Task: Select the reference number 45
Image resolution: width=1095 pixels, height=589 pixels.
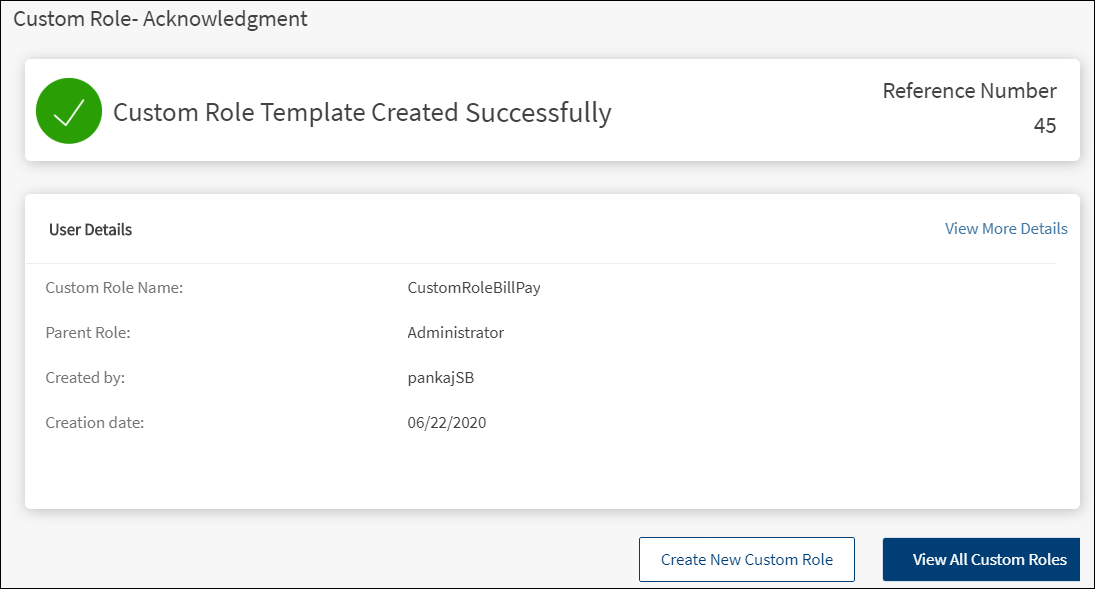Action: 1044,126
